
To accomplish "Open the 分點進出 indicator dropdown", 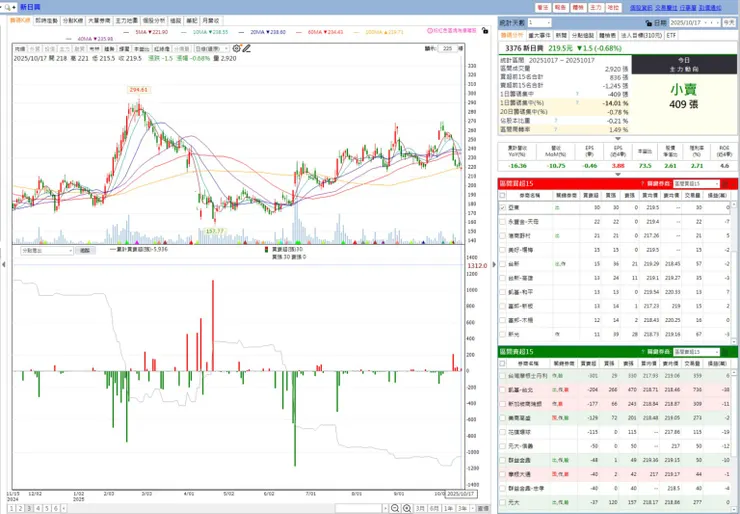I will click(x=47, y=251).
